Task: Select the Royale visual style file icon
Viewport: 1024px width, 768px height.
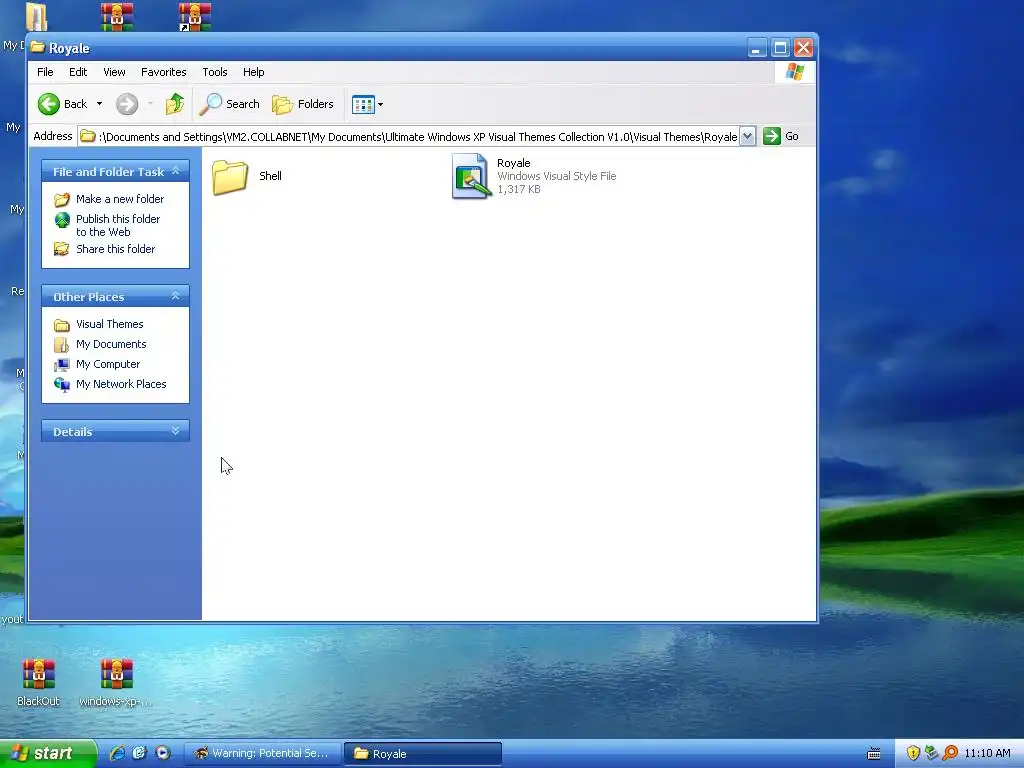Action: click(471, 176)
